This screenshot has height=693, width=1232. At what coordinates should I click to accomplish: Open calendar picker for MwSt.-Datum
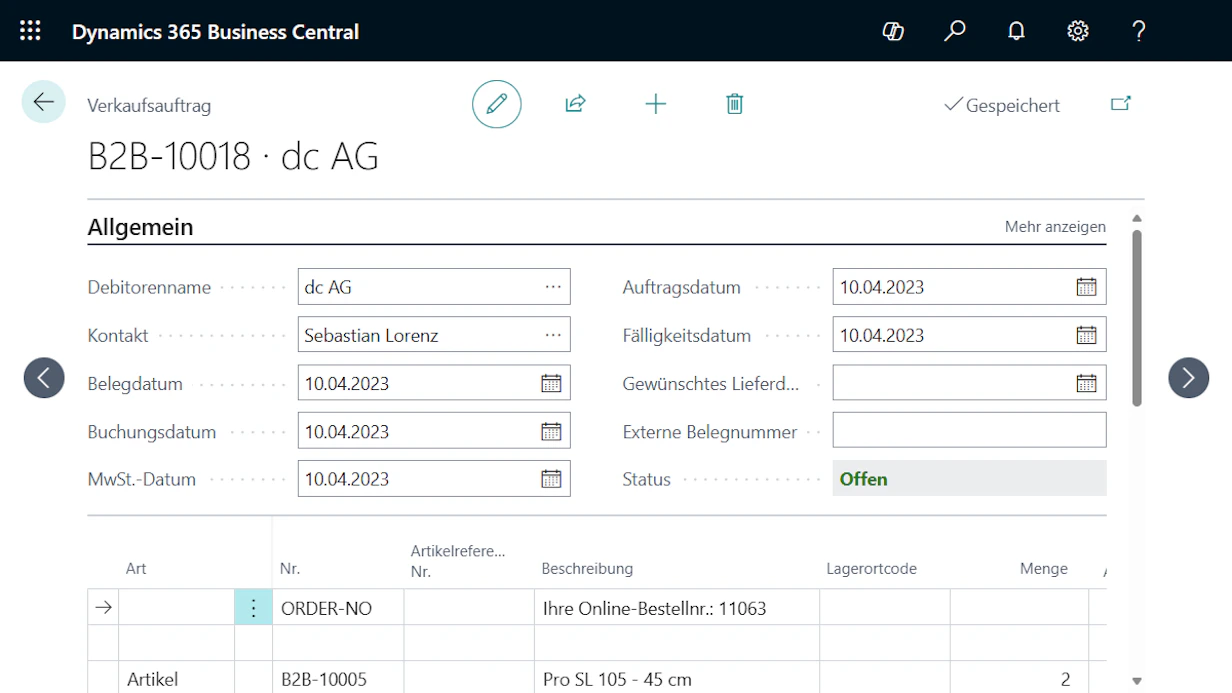point(551,479)
